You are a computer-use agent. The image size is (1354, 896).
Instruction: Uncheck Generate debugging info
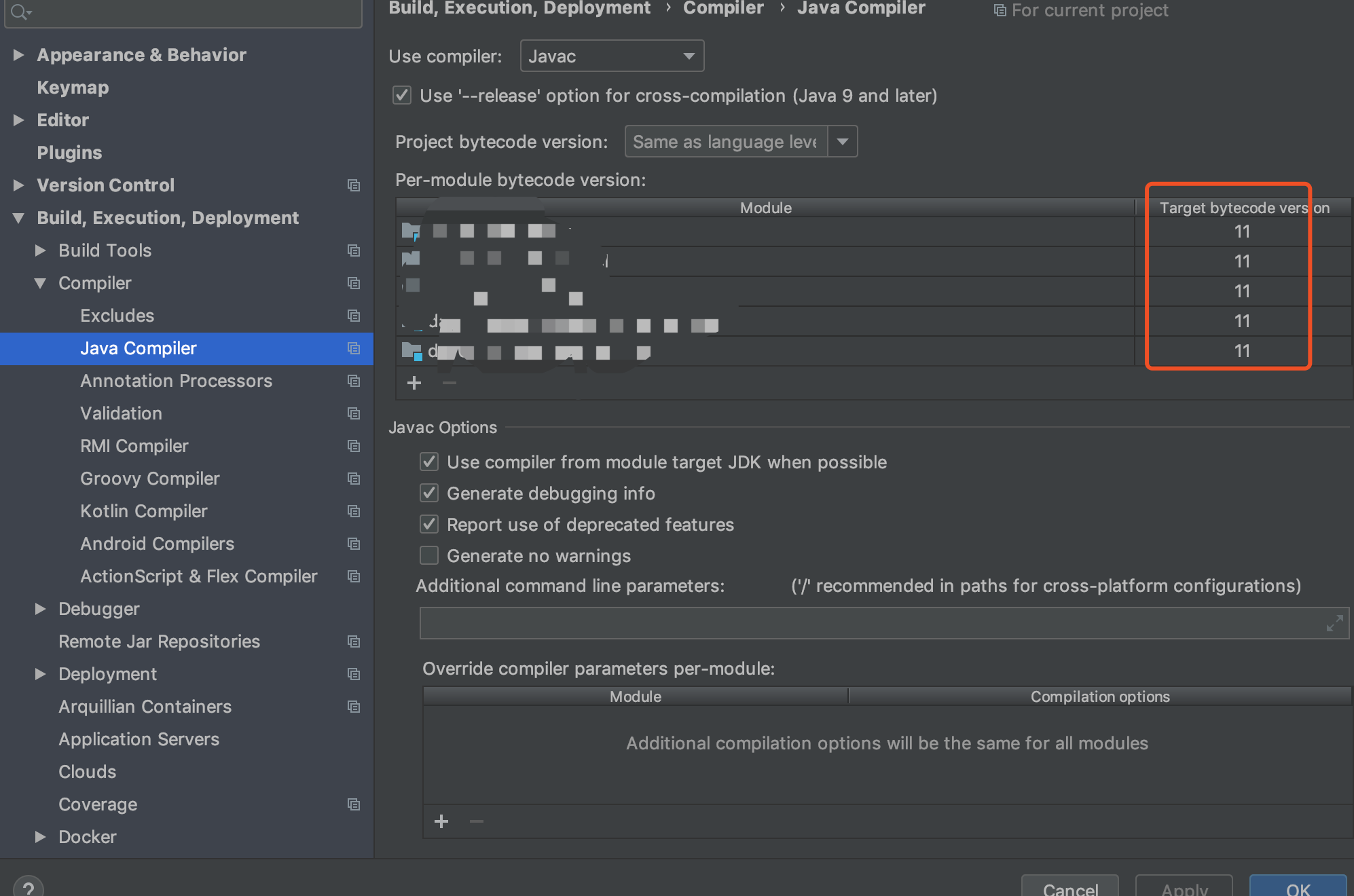[429, 493]
